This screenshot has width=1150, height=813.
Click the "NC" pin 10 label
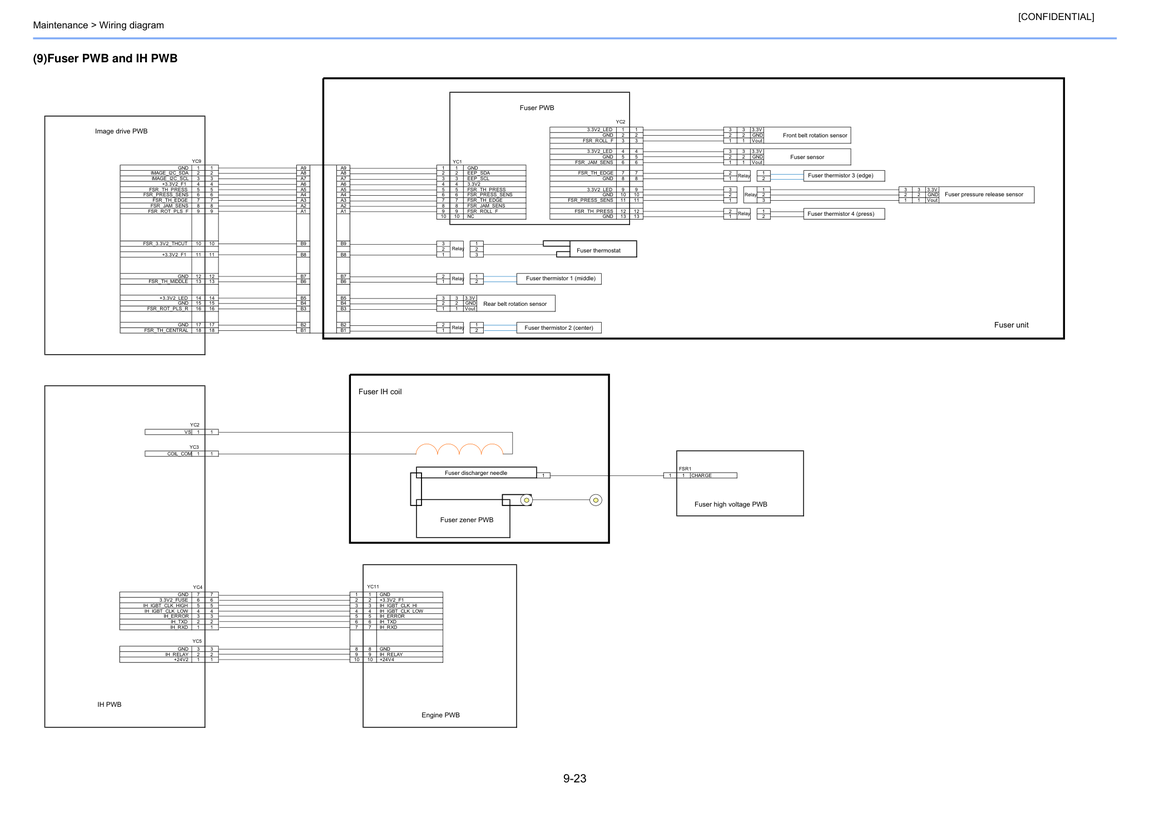pos(471,216)
